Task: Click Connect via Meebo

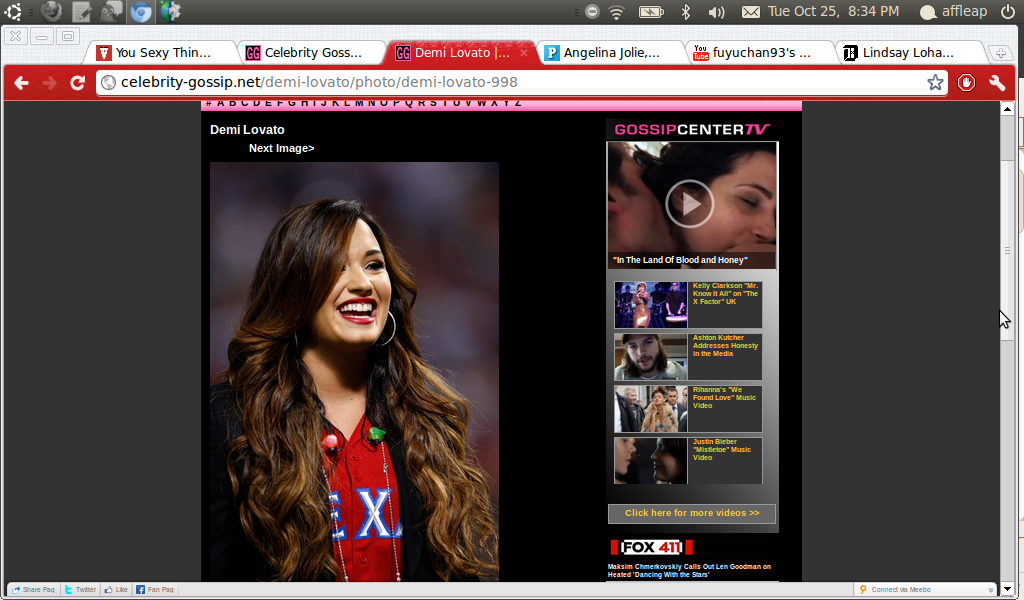Action: coord(895,590)
